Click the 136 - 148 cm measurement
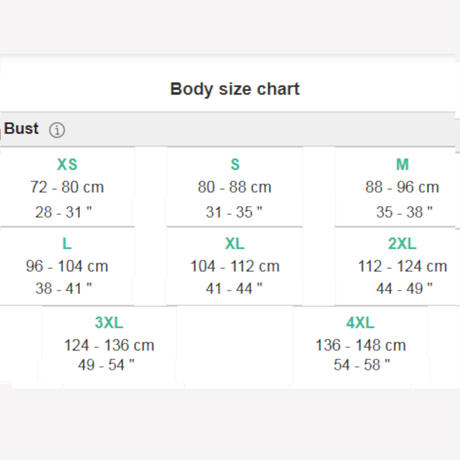 coord(361,345)
